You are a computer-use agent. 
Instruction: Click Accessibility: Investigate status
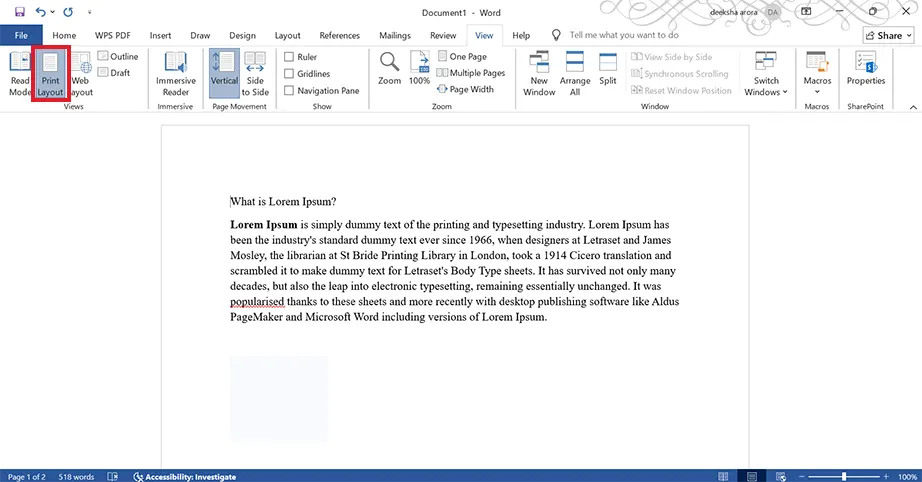(x=185, y=477)
